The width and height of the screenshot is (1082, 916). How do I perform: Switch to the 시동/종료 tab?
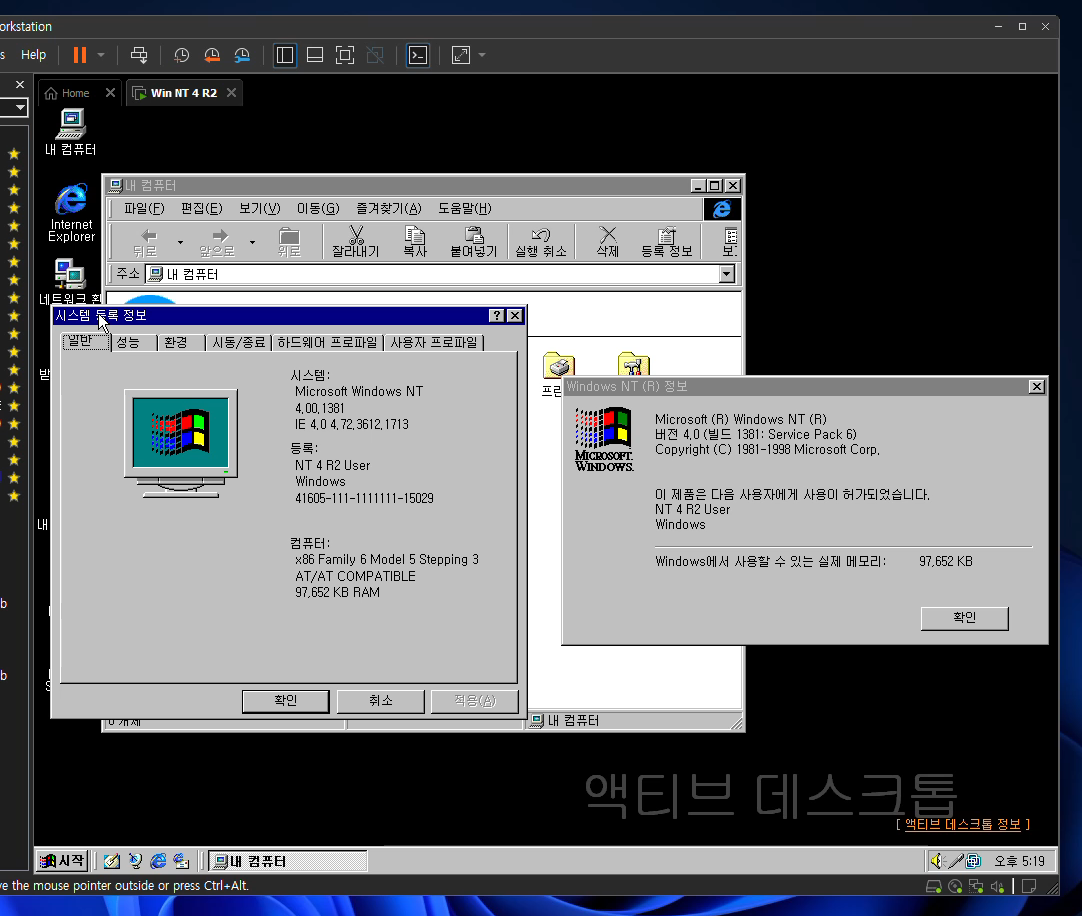click(x=238, y=342)
